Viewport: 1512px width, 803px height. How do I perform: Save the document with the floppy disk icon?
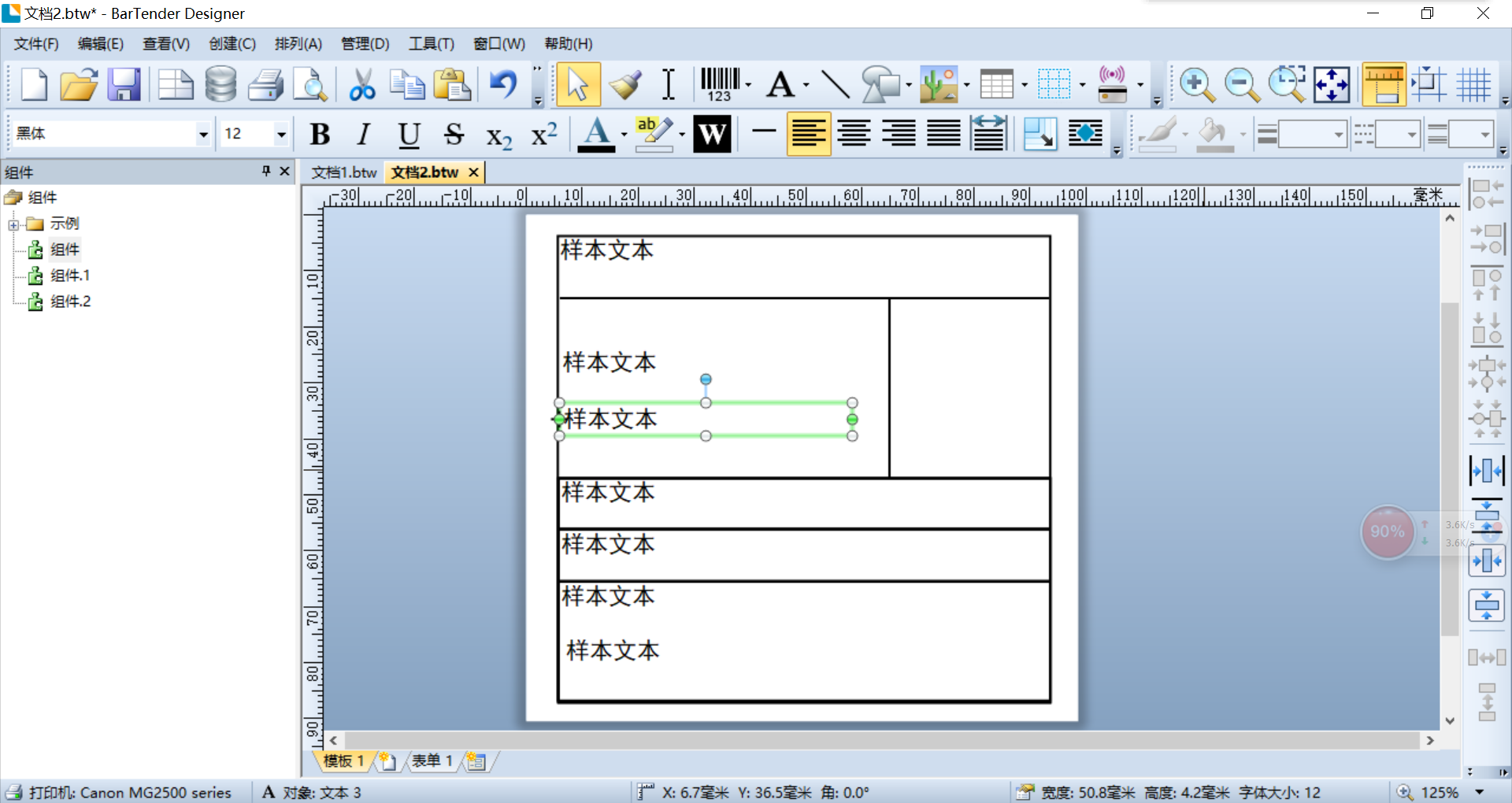tap(124, 84)
